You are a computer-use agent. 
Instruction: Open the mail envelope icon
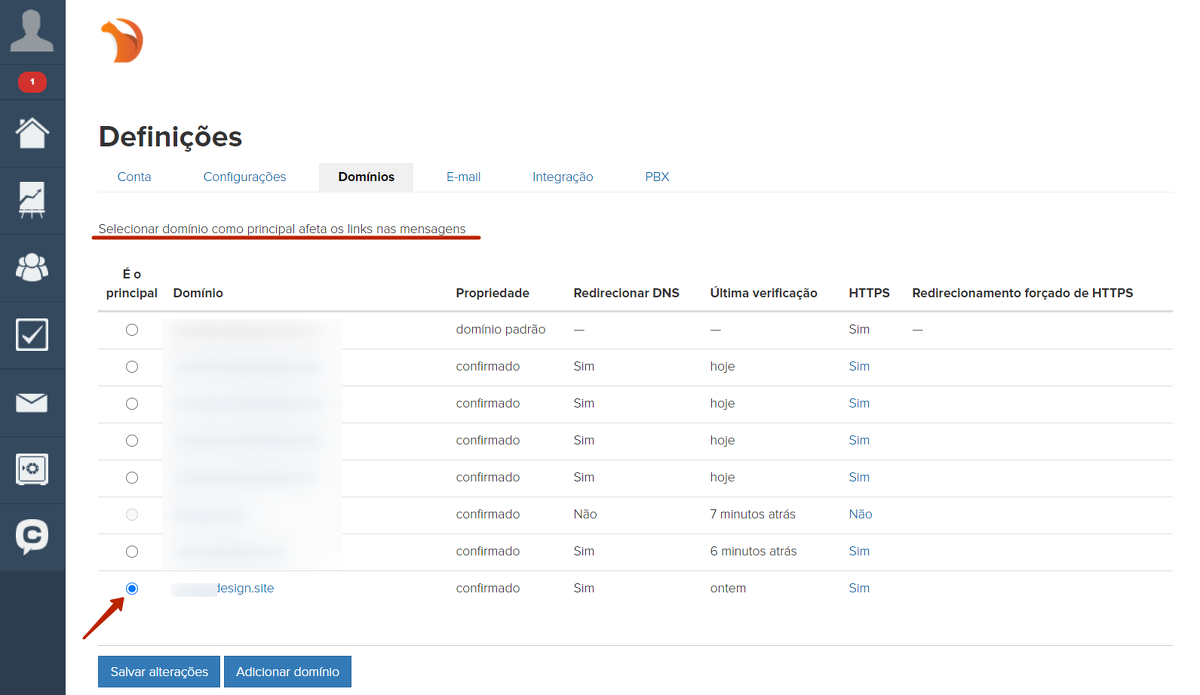32,403
